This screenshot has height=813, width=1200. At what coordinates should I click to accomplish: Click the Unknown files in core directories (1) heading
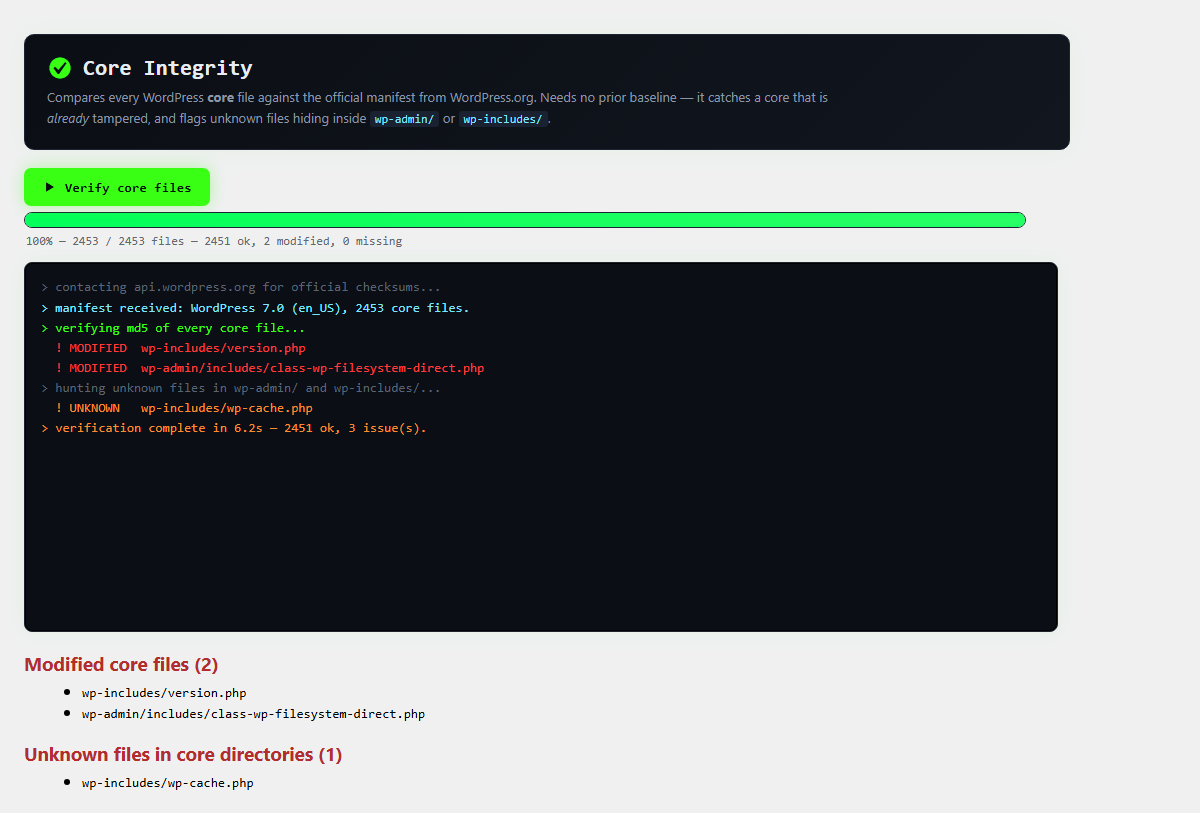pos(183,754)
